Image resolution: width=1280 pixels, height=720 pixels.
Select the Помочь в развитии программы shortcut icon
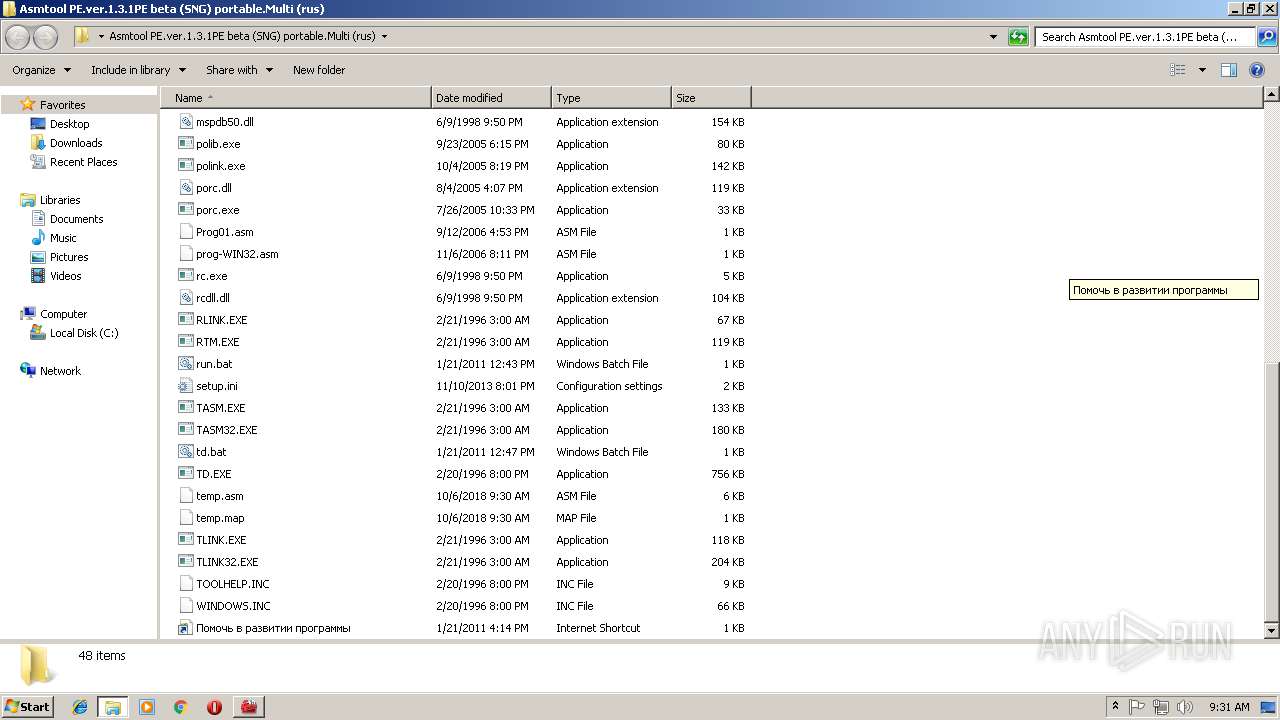pos(185,628)
